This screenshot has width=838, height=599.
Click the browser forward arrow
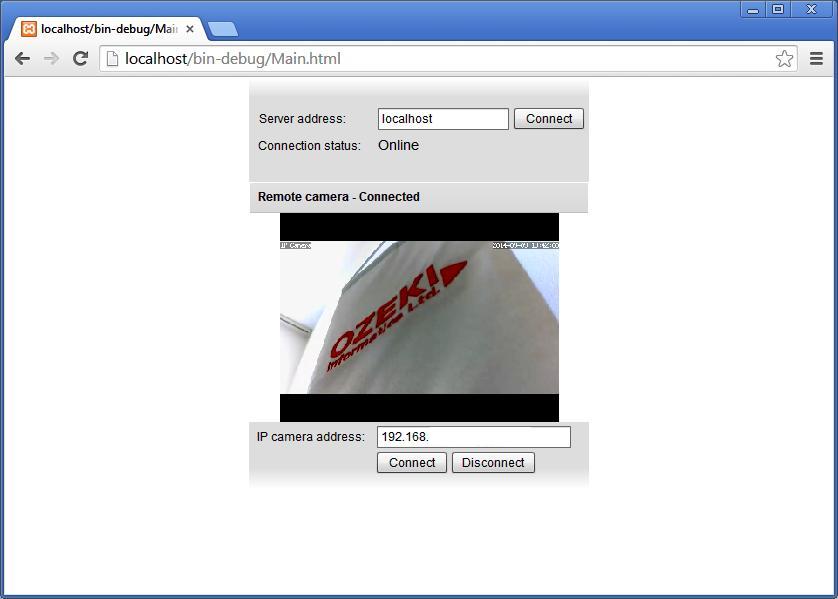(51, 58)
